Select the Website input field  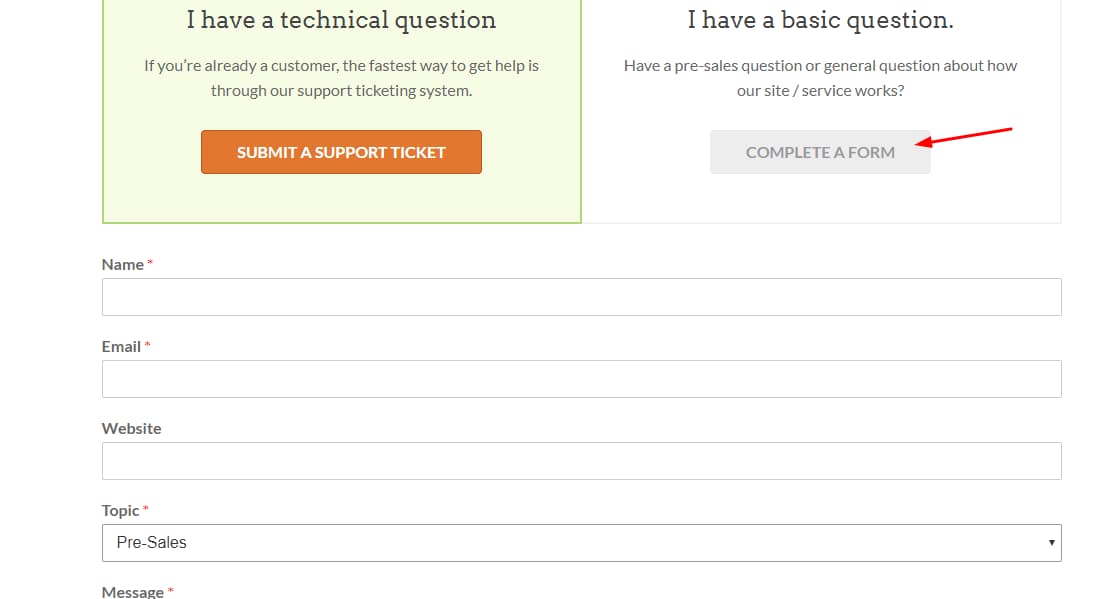[581, 461]
